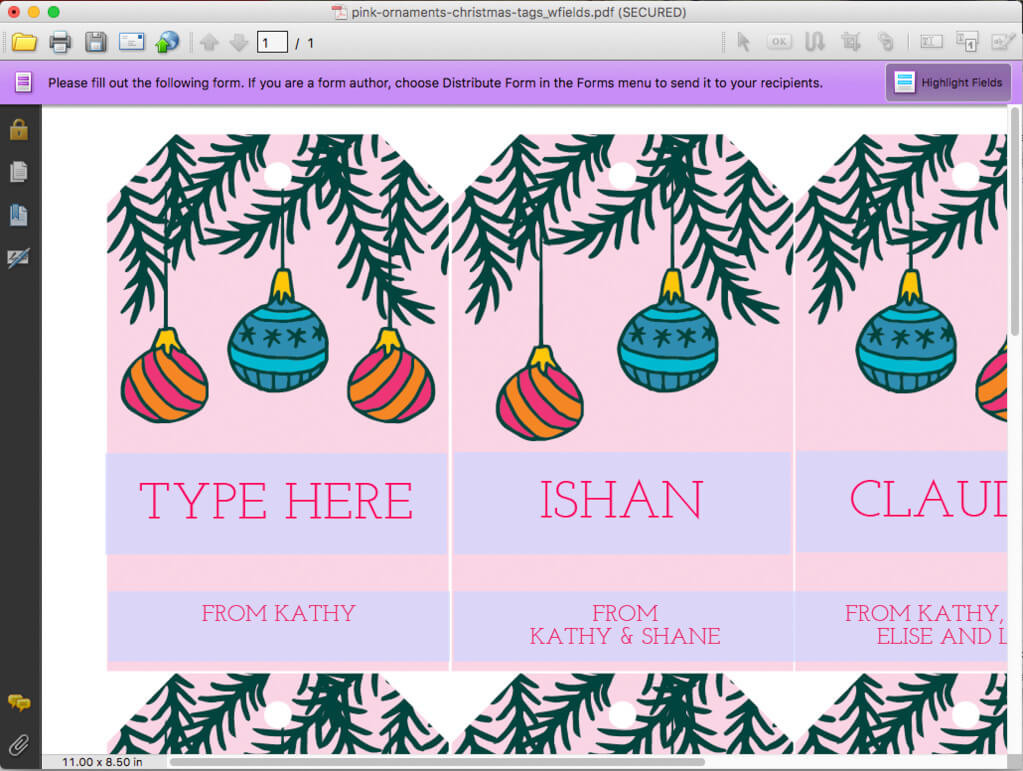Click the purple form document icon
1023x771 pixels.
click(23, 82)
